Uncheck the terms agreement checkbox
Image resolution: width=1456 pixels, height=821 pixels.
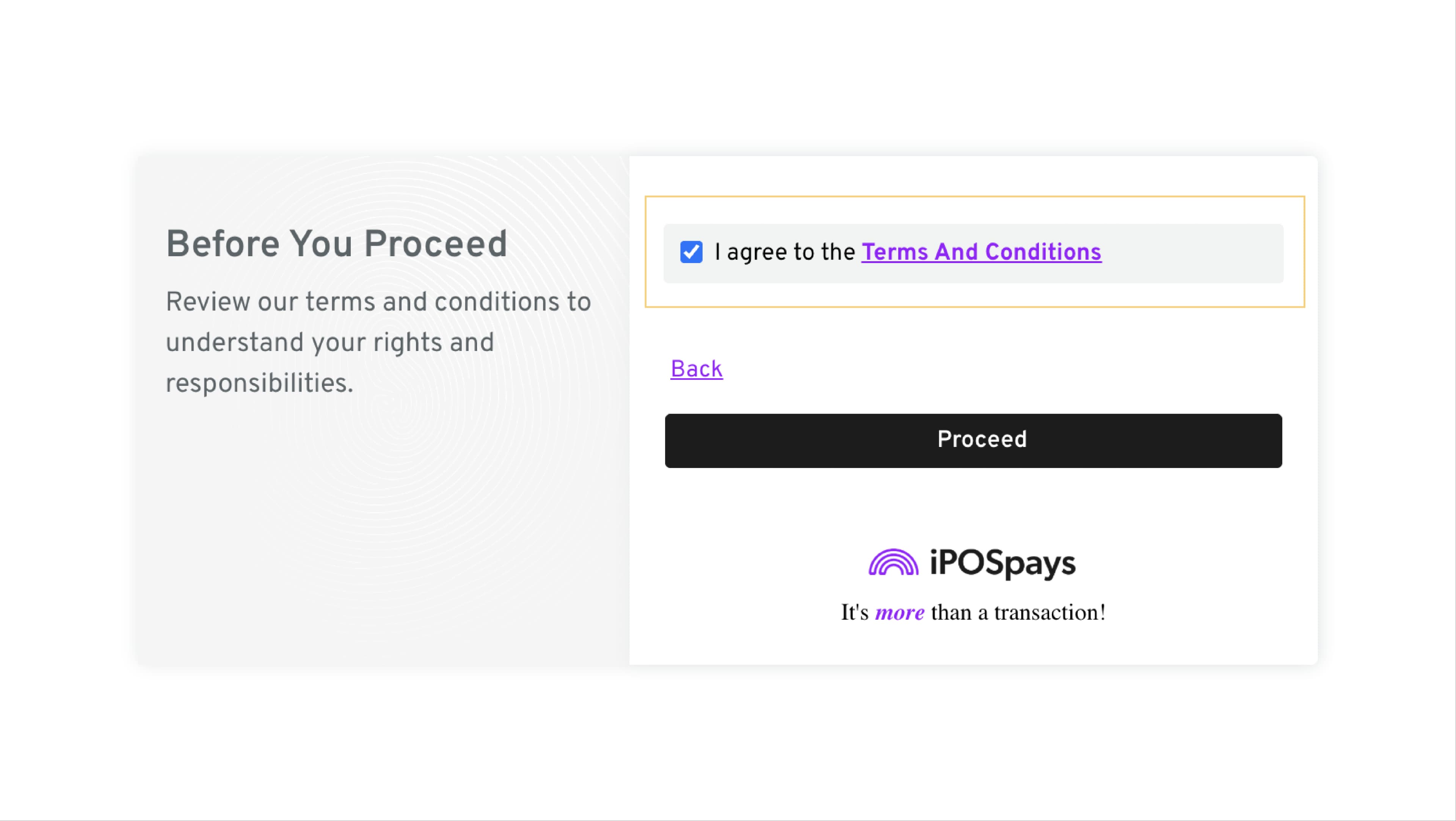tap(691, 252)
